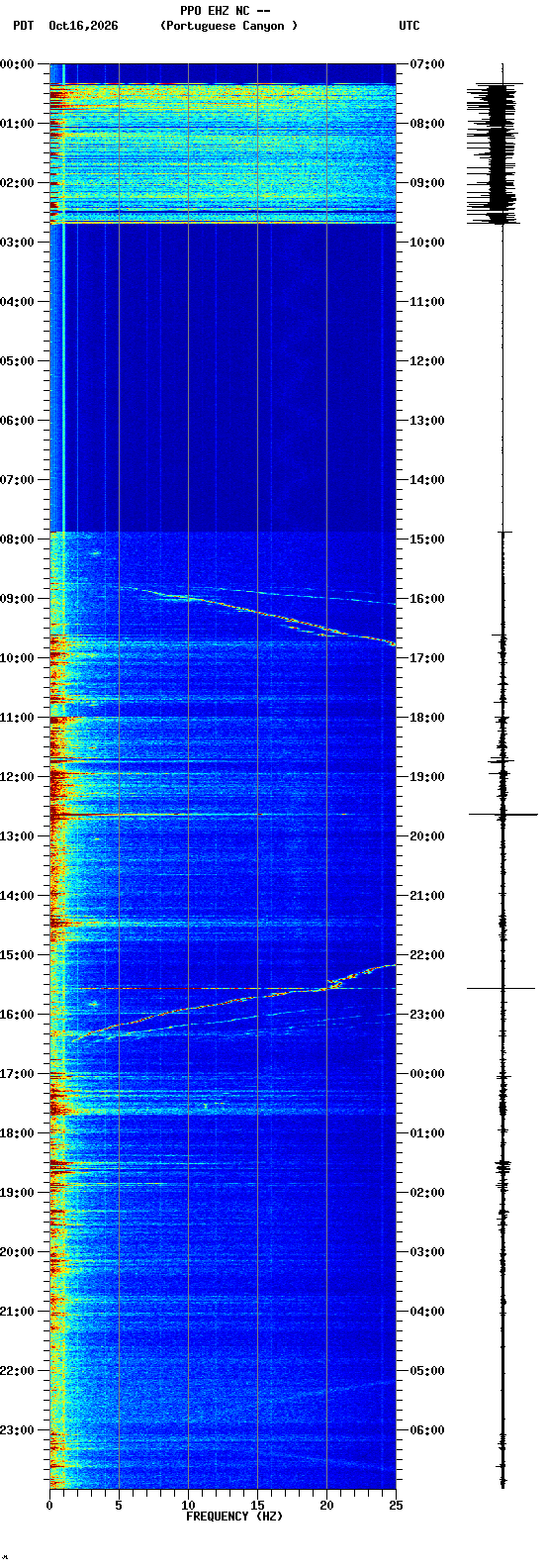
Task: Click the PDT axis label '21:00'
Action: tap(18, 1312)
